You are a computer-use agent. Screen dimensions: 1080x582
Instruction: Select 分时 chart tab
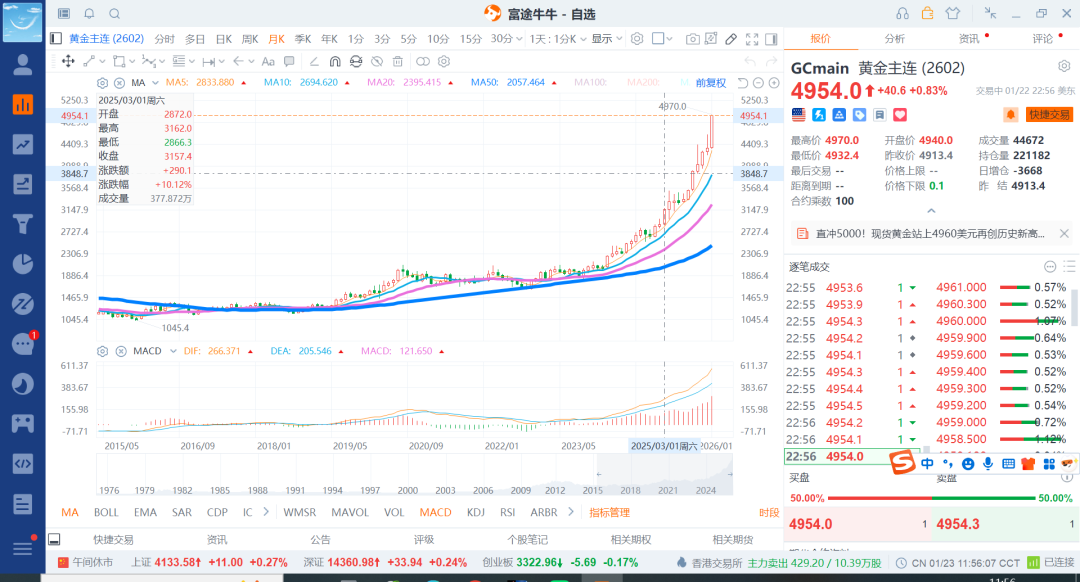164,39
